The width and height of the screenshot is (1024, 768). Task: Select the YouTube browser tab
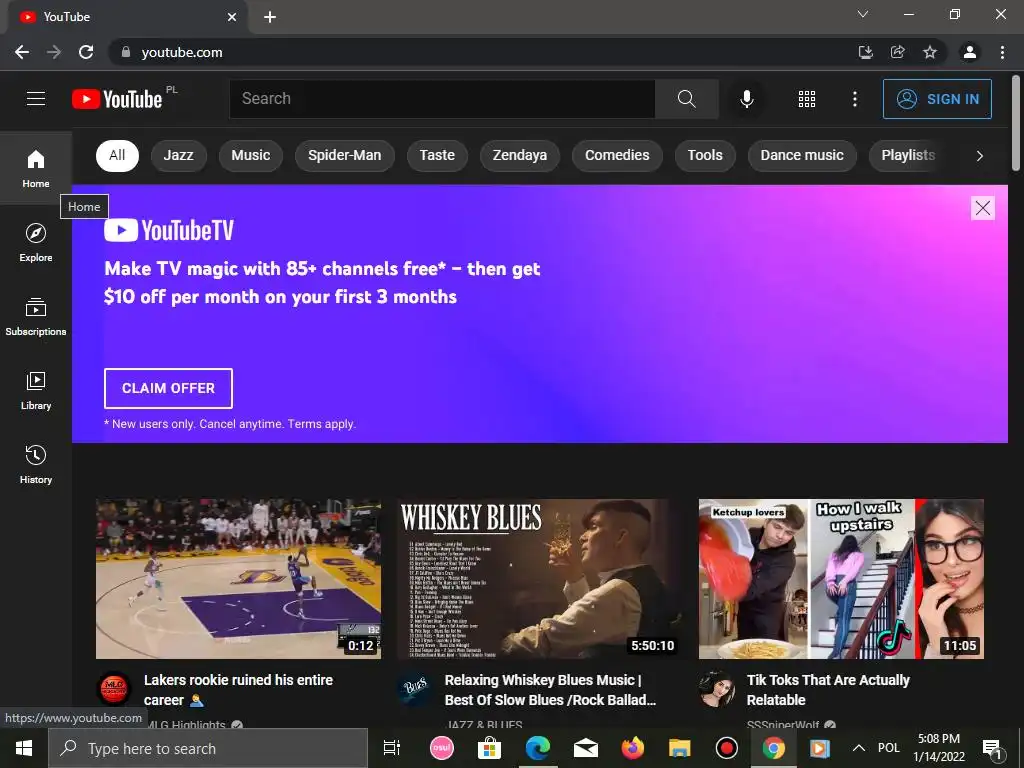tap(128, 17)
